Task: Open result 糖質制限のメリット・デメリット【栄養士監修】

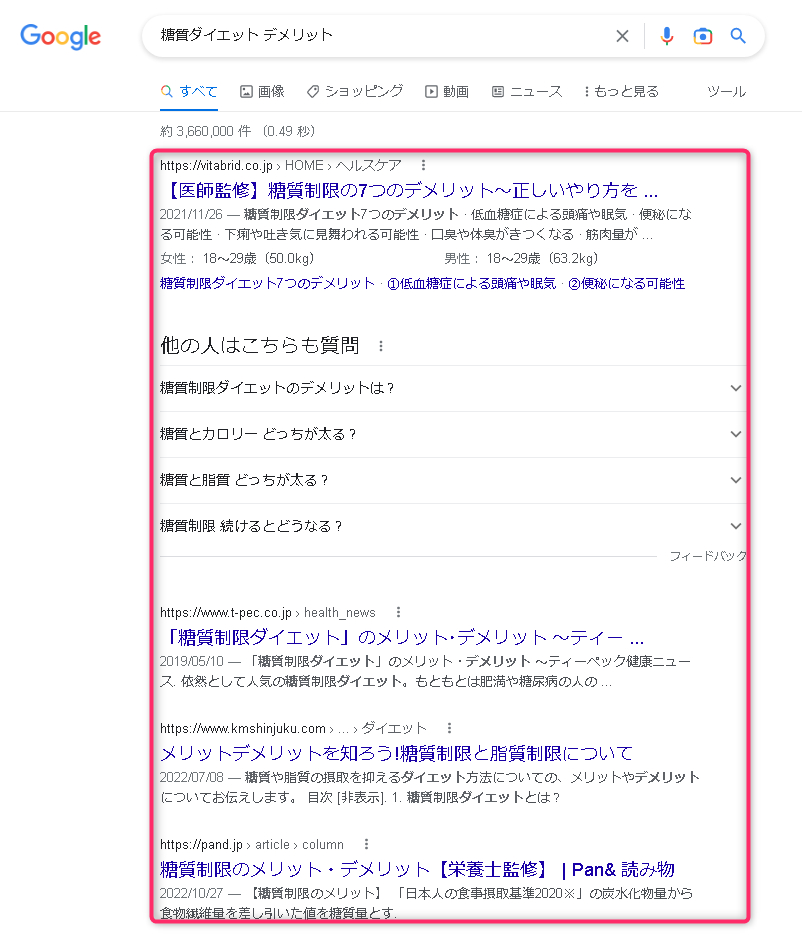Action: click(417, 870)
